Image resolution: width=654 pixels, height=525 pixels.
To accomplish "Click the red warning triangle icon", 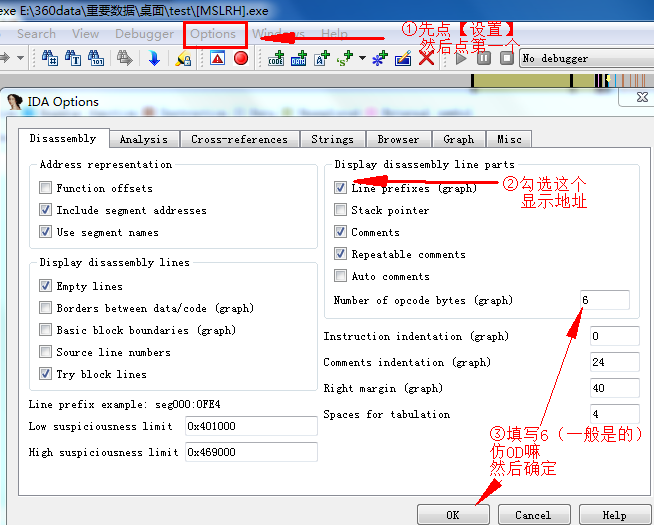I will tap(217, 58).
